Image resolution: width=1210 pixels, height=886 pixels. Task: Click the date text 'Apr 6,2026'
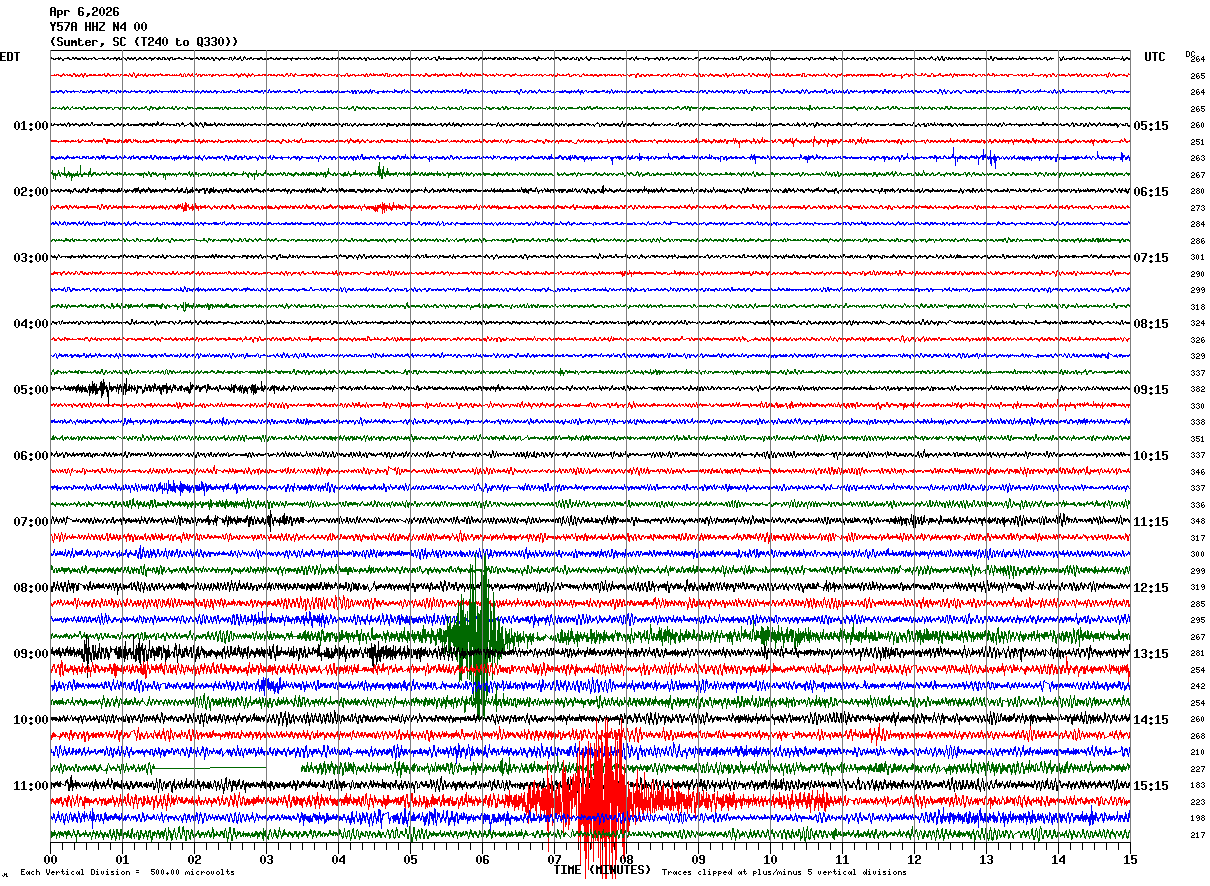click(x=84, y=12)
